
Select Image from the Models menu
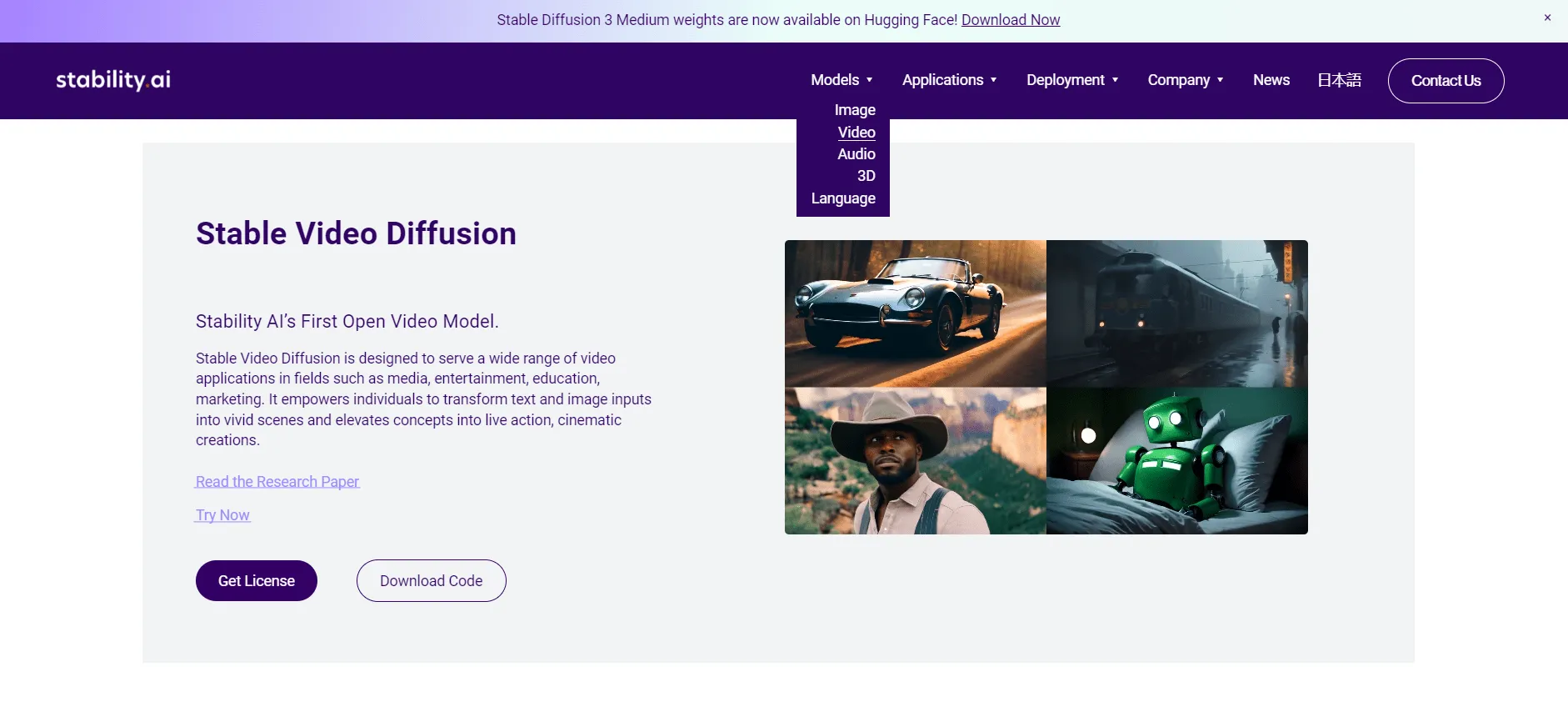[855, 110]
